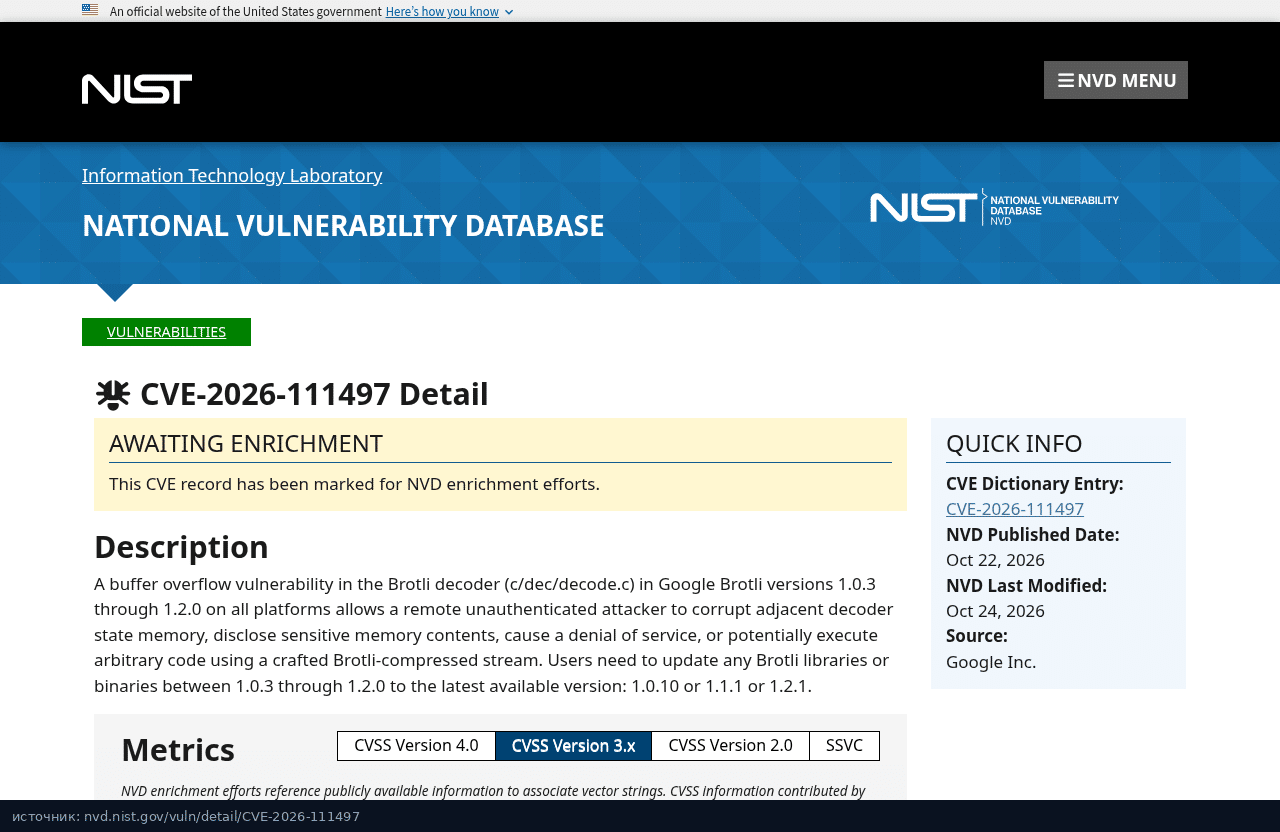Click the "Oct 22, 2026" published date text
The image size is (1280, 832).
[995, 560]
